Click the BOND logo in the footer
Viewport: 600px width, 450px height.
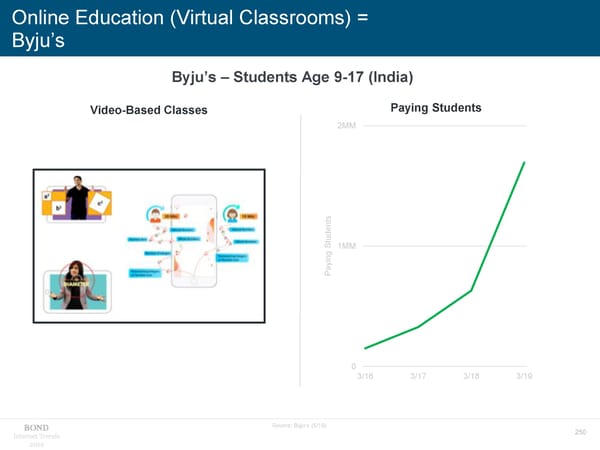[x=36, y=428]
